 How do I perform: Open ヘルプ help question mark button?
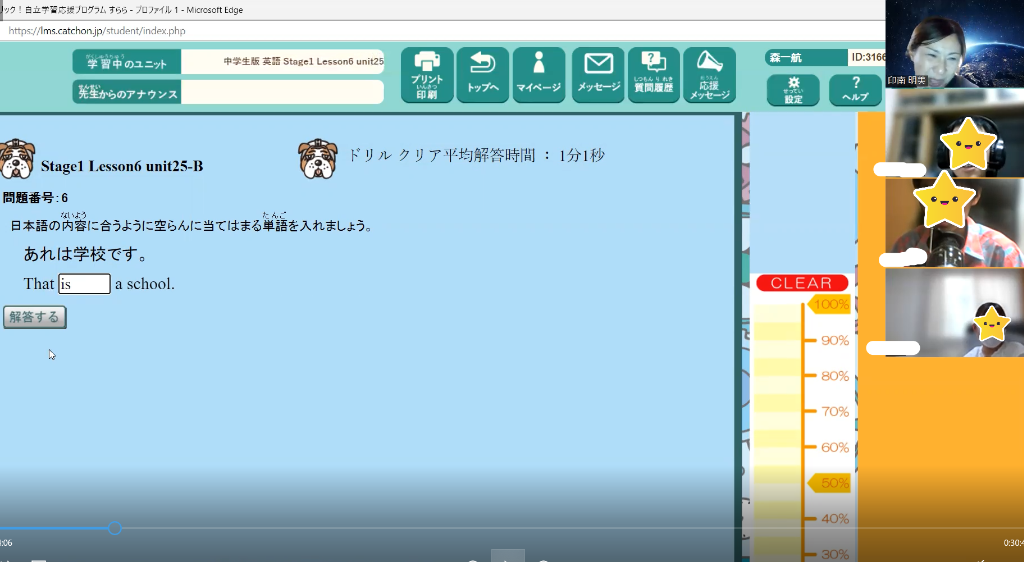[855, 90]
